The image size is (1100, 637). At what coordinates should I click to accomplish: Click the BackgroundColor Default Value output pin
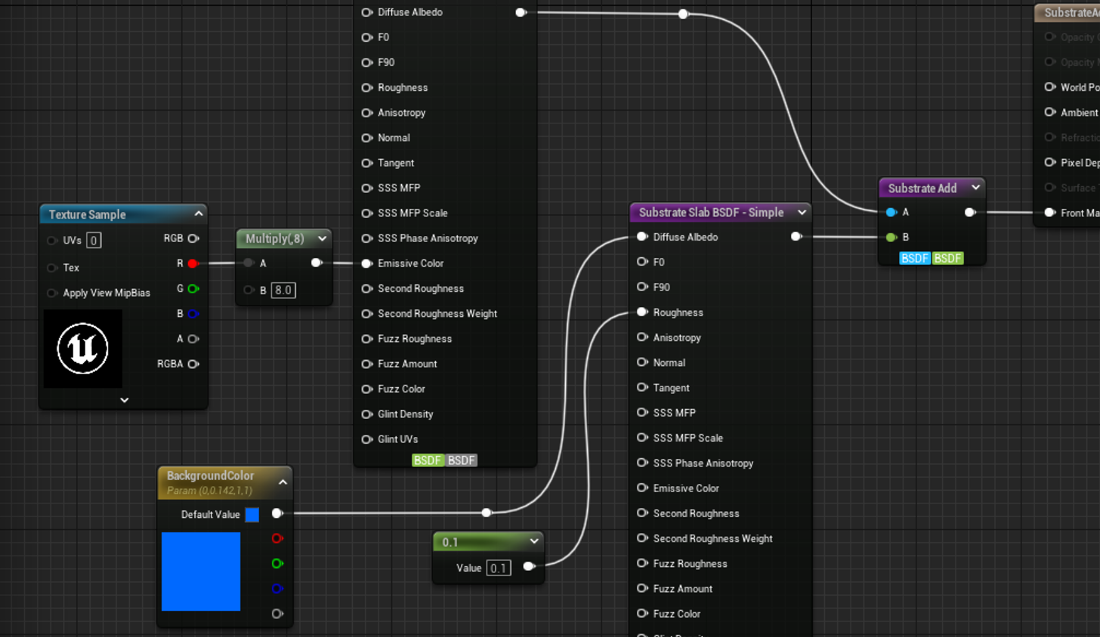coord(277,514)
